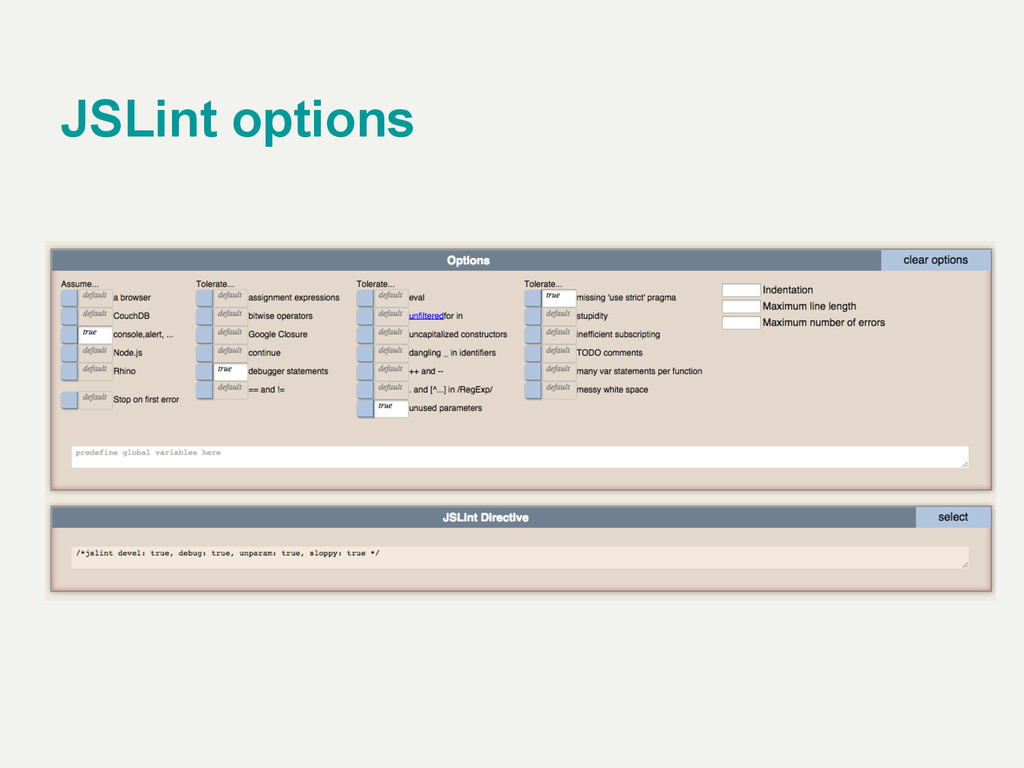Click the /*jslint directive text area
Viewport: 1024px width, 768px height.
pos(520,557)
